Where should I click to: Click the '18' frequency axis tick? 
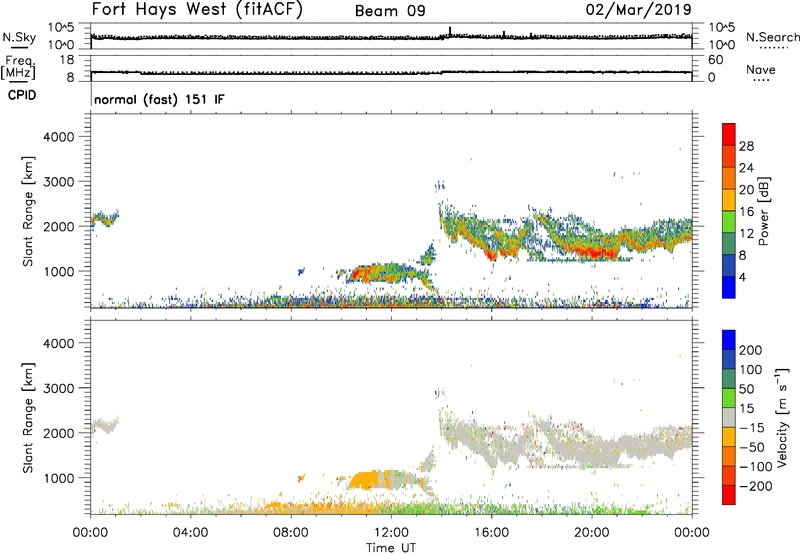pyautogui.click(x=67, y=60)
